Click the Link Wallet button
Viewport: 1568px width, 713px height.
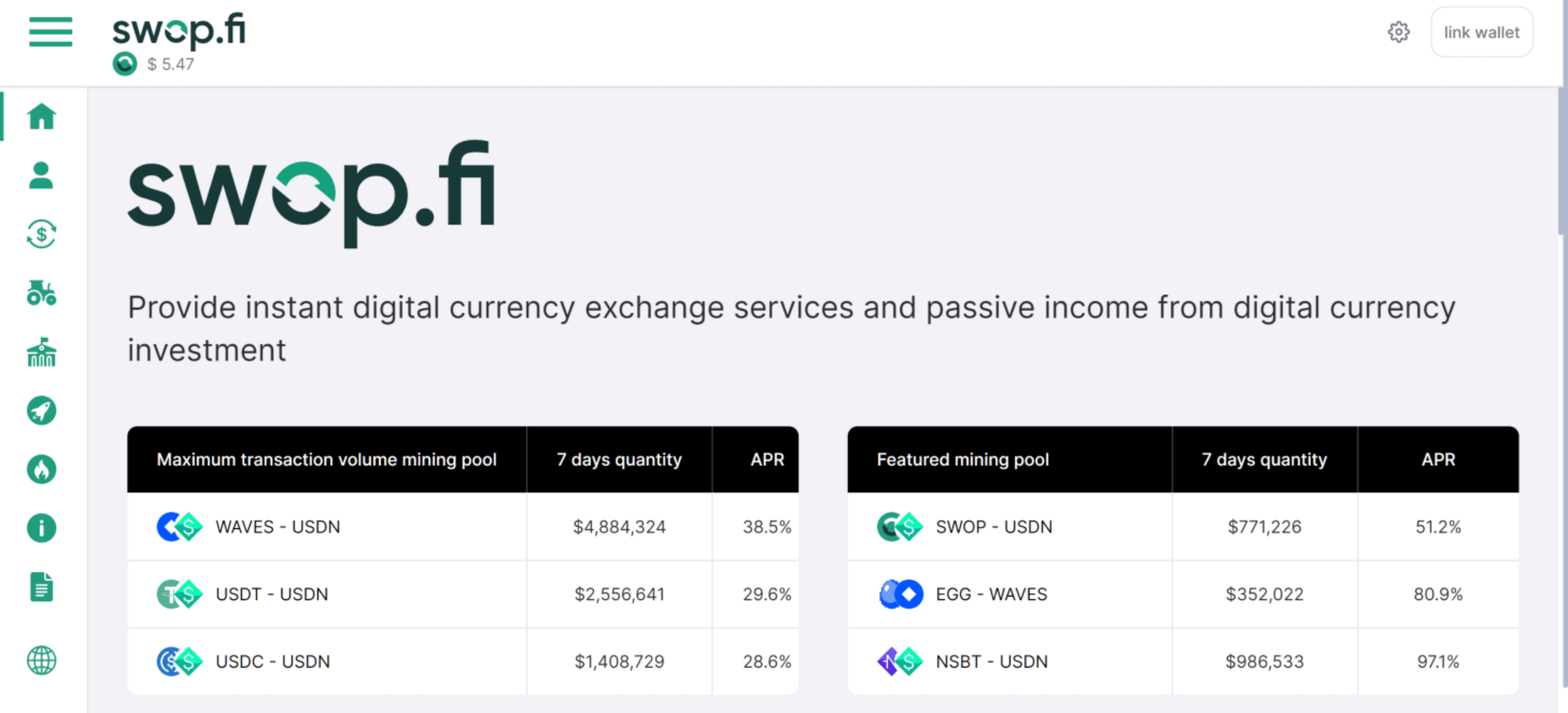[1483, 33]
